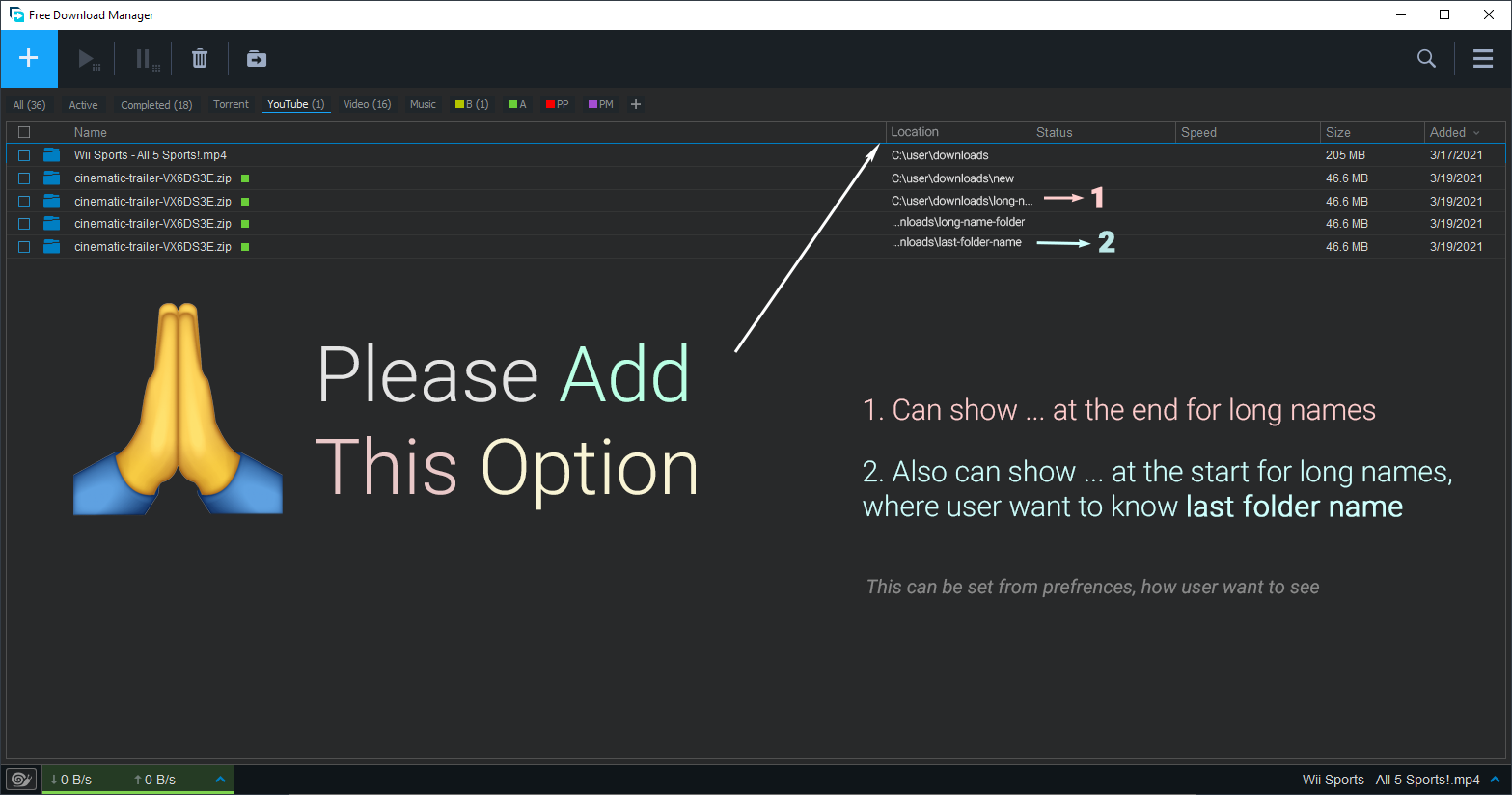Click folder icon of Wii Sports row
Screen dimensions: 1512x795
[x=52, y=154]
